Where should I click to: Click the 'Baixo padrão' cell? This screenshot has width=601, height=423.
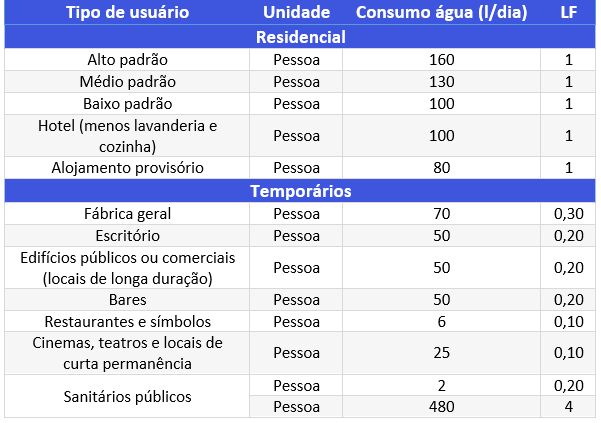127,104
